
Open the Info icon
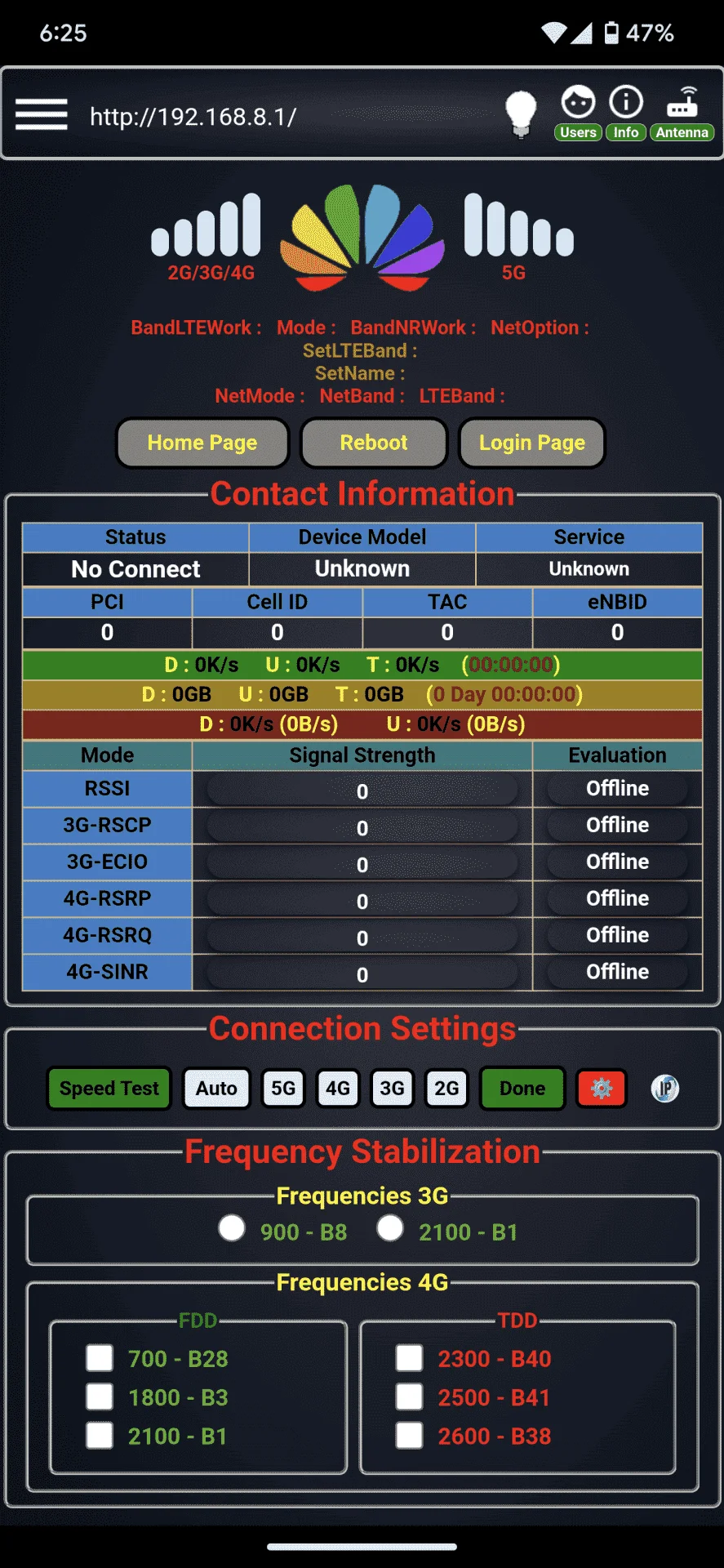point(626,113)
